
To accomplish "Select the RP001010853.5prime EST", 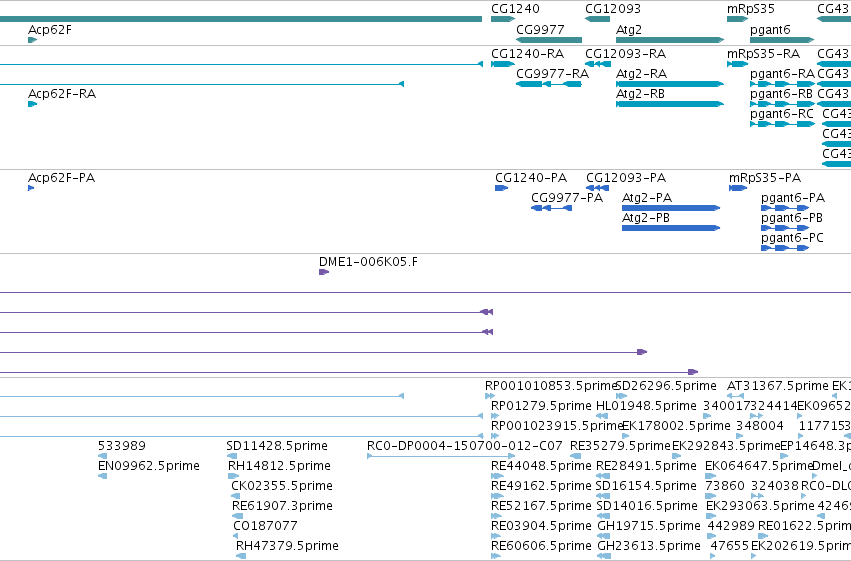I will pyautogui.click(x=490, y=397).
